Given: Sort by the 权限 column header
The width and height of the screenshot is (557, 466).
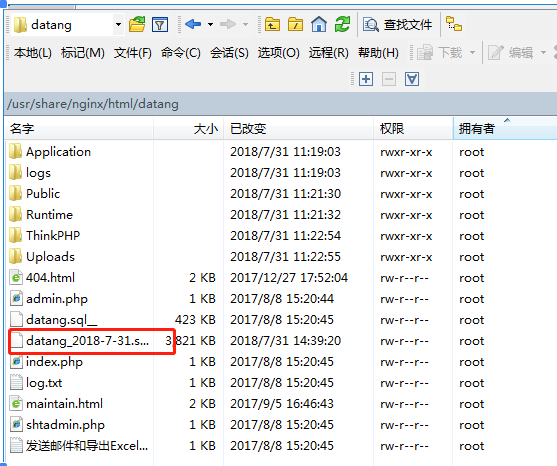Looking at the screenshot, I should (413, 129).
